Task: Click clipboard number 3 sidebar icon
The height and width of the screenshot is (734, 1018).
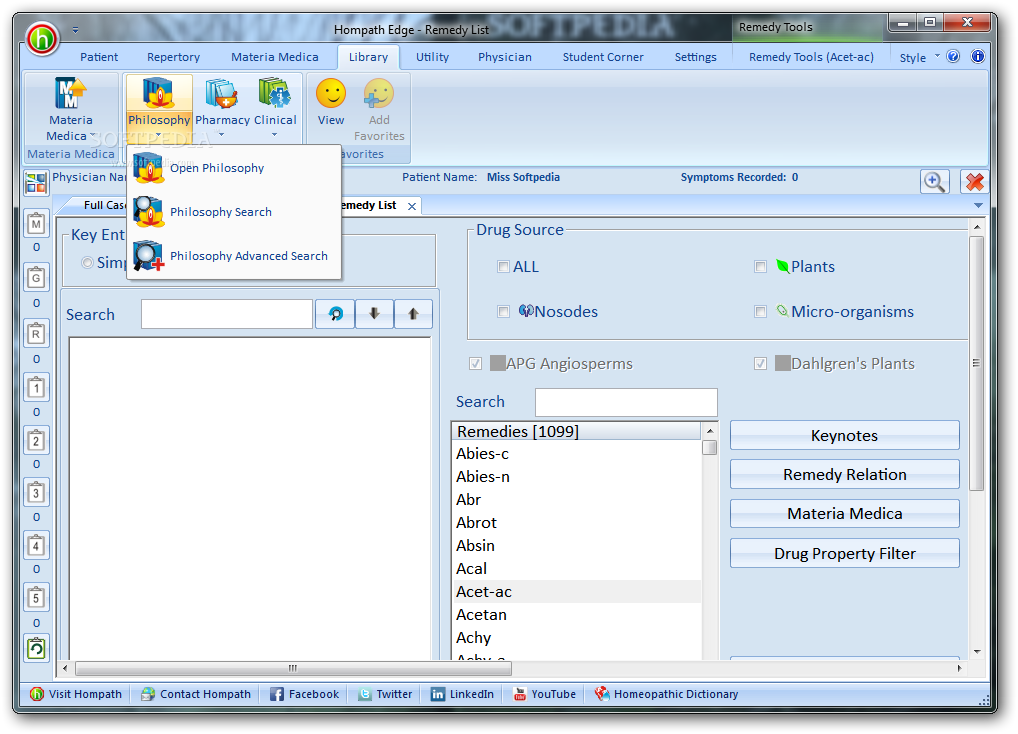Action: [x=36, y=493]
